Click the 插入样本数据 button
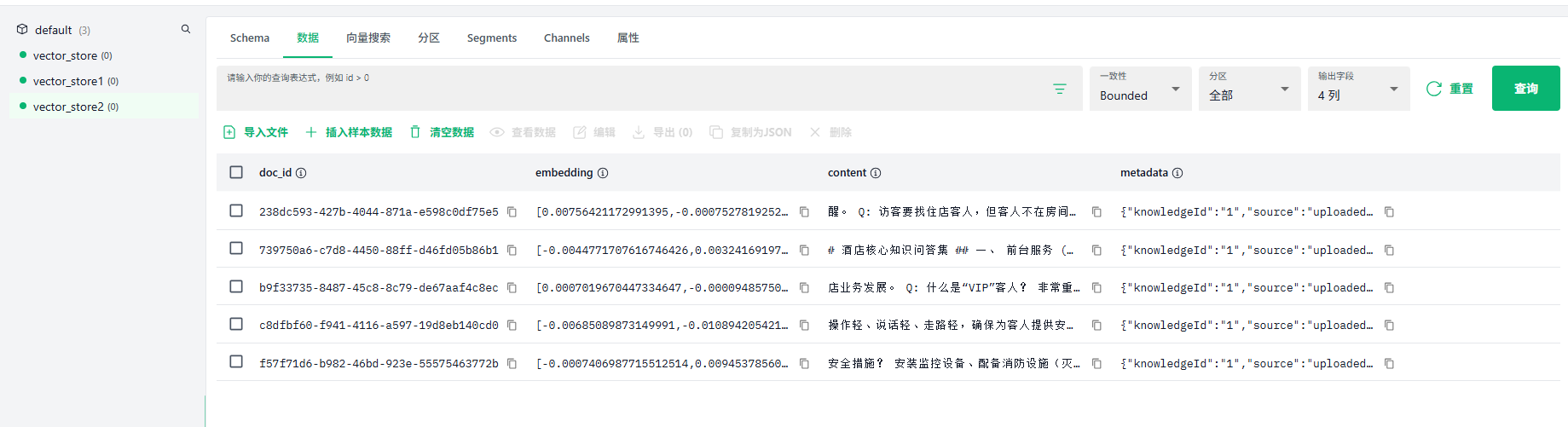This screenshot has height=427, width=1568. pos(349,132)
